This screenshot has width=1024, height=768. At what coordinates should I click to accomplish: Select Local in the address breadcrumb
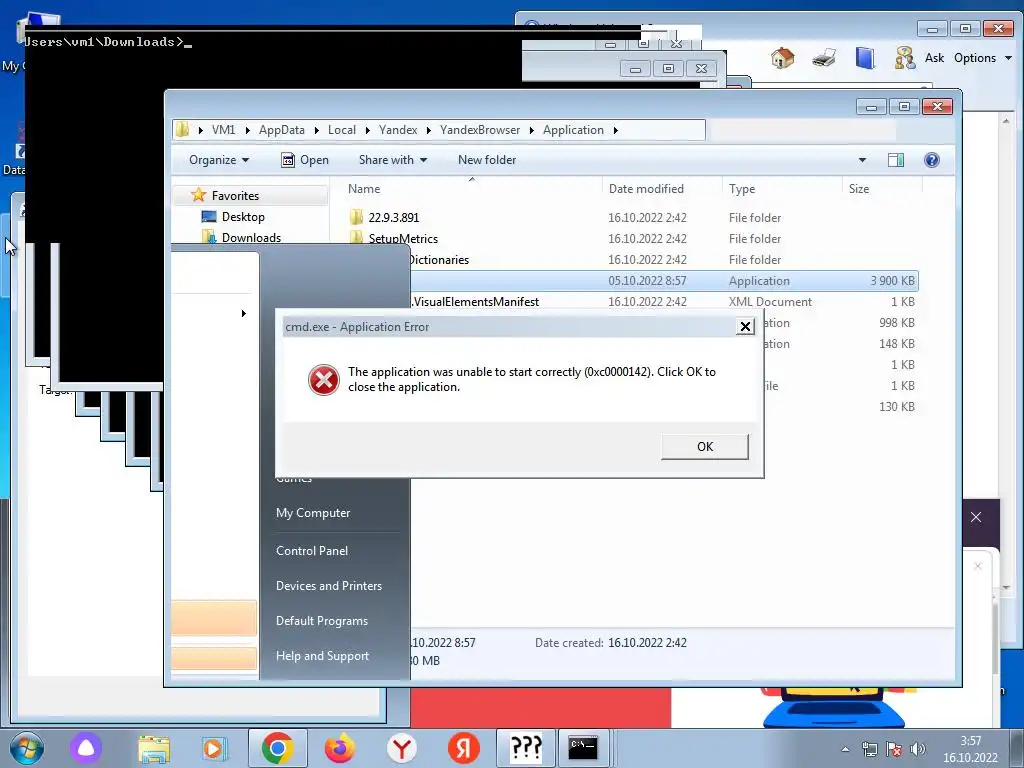[342, 130]
